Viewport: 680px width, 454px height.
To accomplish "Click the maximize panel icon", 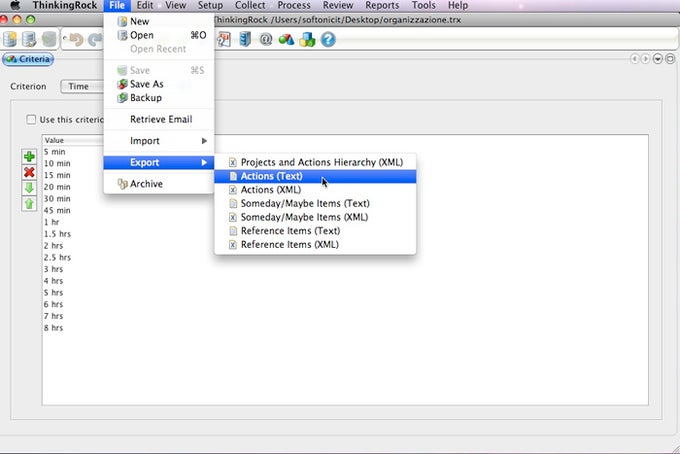I will click(x=670, y=59).
